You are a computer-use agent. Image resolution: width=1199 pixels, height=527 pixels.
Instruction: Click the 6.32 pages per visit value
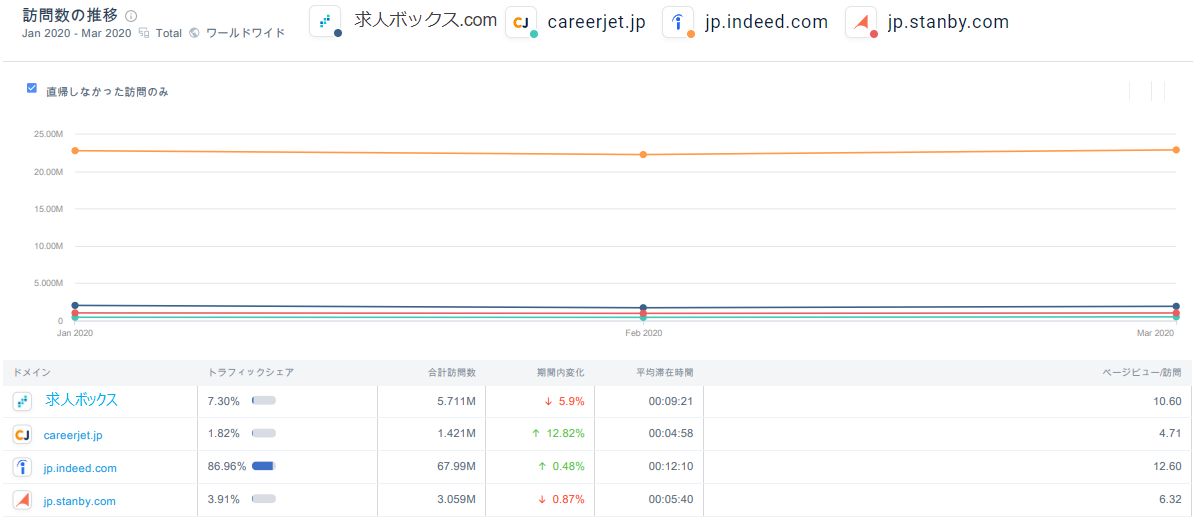coord(1172,500)
